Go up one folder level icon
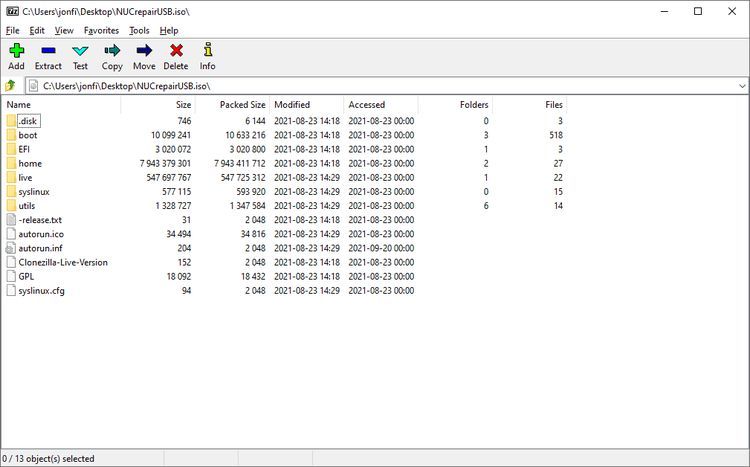 11,86
